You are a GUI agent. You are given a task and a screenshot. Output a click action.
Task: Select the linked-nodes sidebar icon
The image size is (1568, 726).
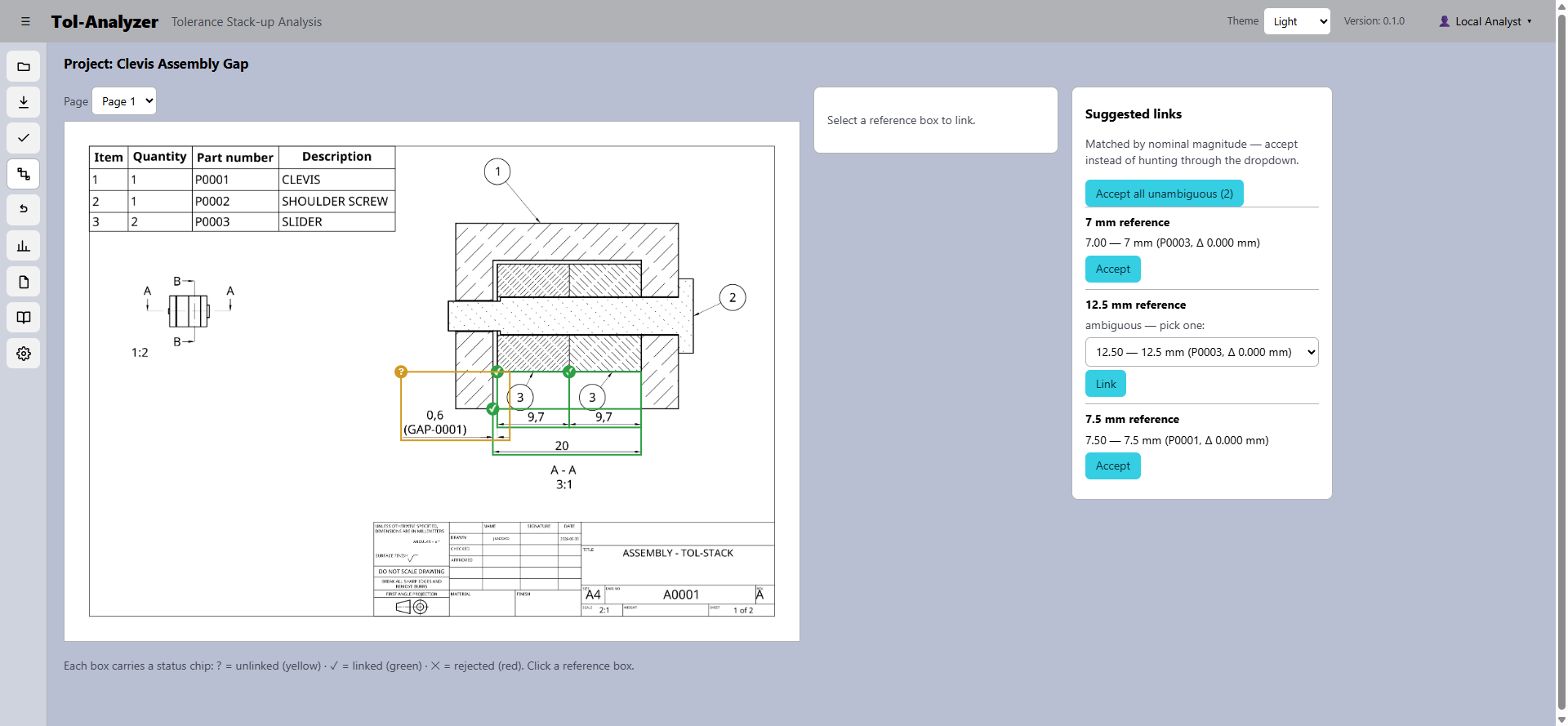pyautogui.click(x=24, y=174)
